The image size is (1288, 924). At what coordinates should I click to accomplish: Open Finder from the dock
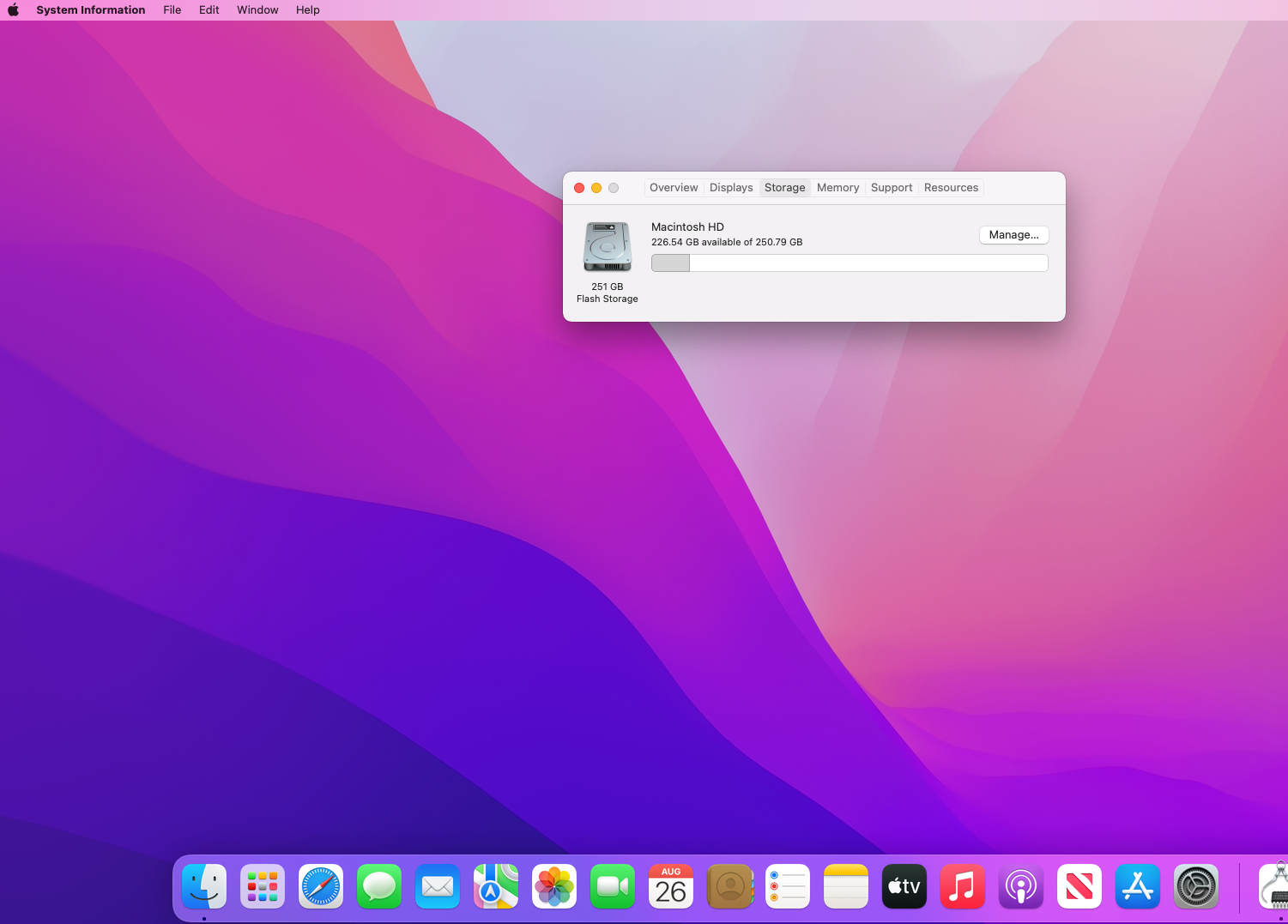pyautogui.click(x=204, y=886)
